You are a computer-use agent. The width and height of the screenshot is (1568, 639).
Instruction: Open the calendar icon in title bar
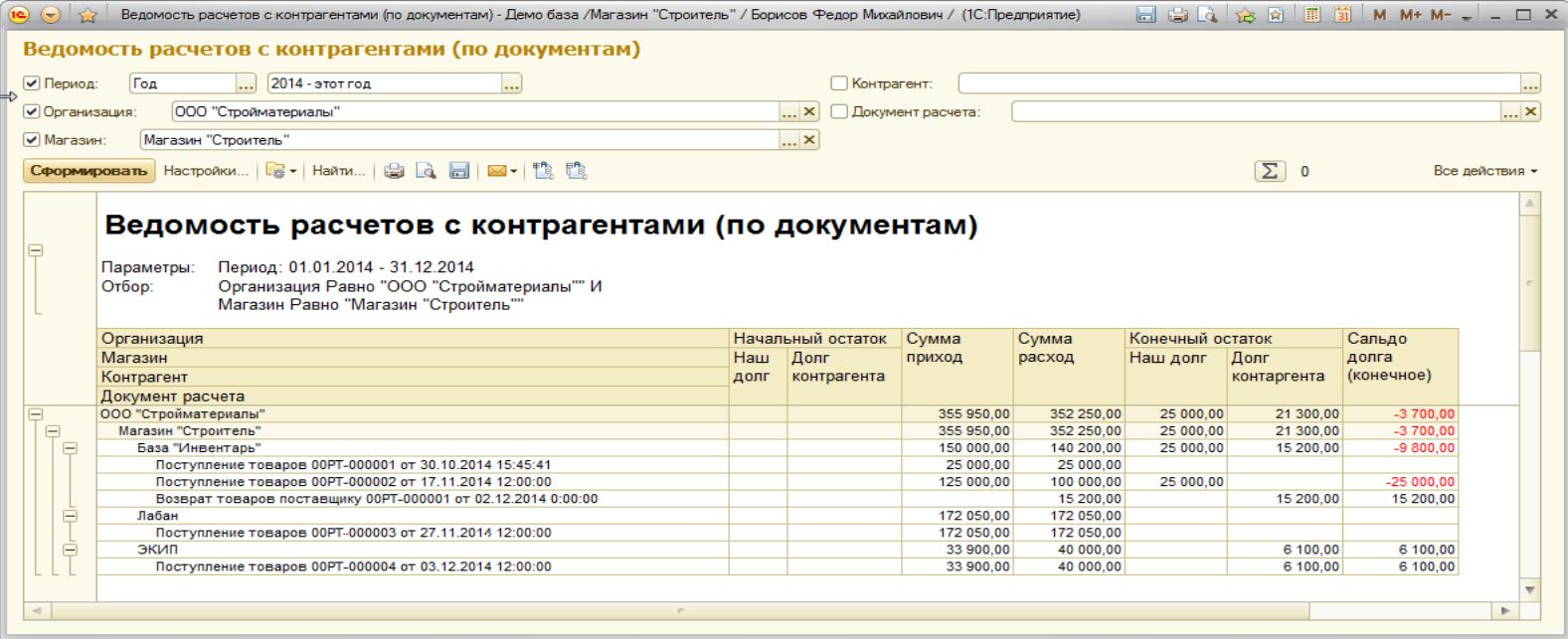pos(1343,15)
